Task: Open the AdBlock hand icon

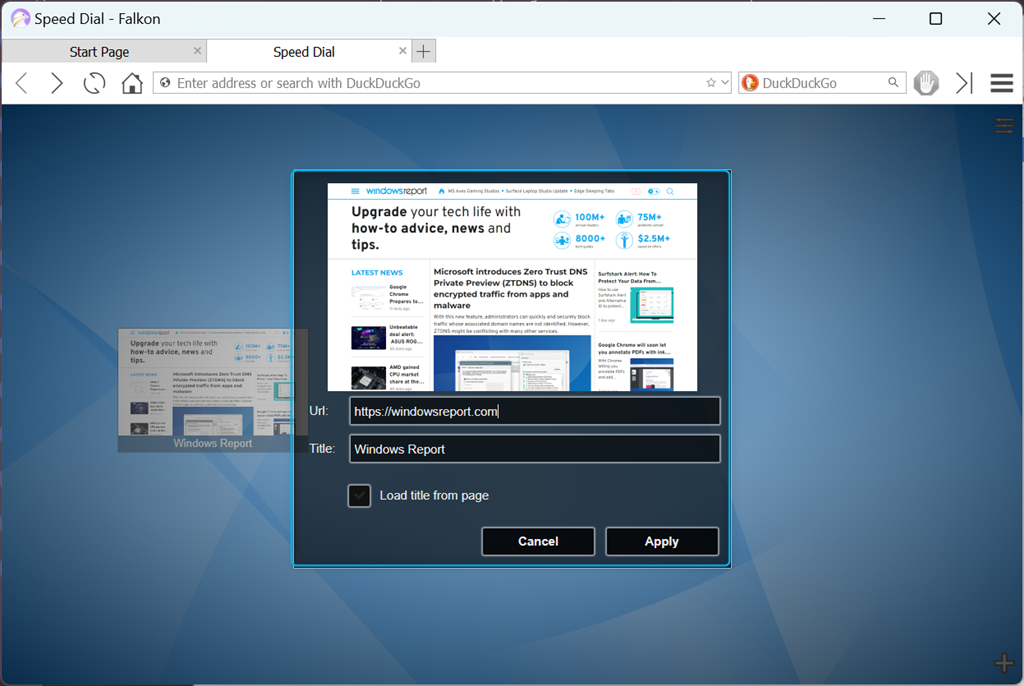Action: (926, 83)
